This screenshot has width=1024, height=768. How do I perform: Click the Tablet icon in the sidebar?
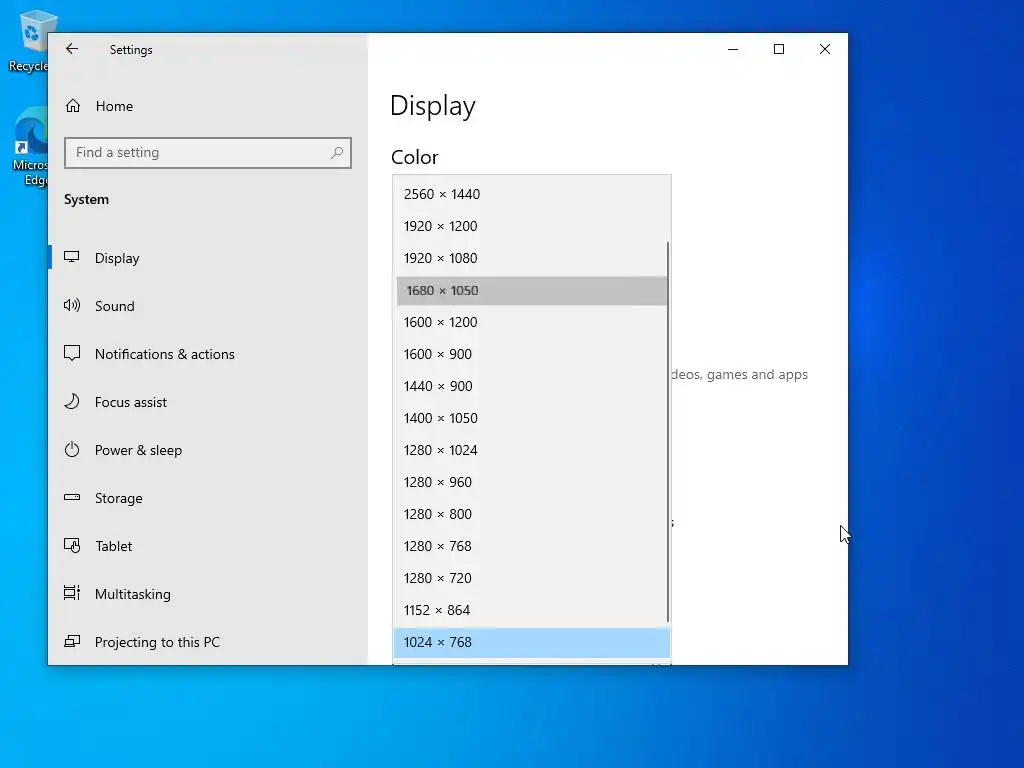pyautogui.click(x=72, y=545)
